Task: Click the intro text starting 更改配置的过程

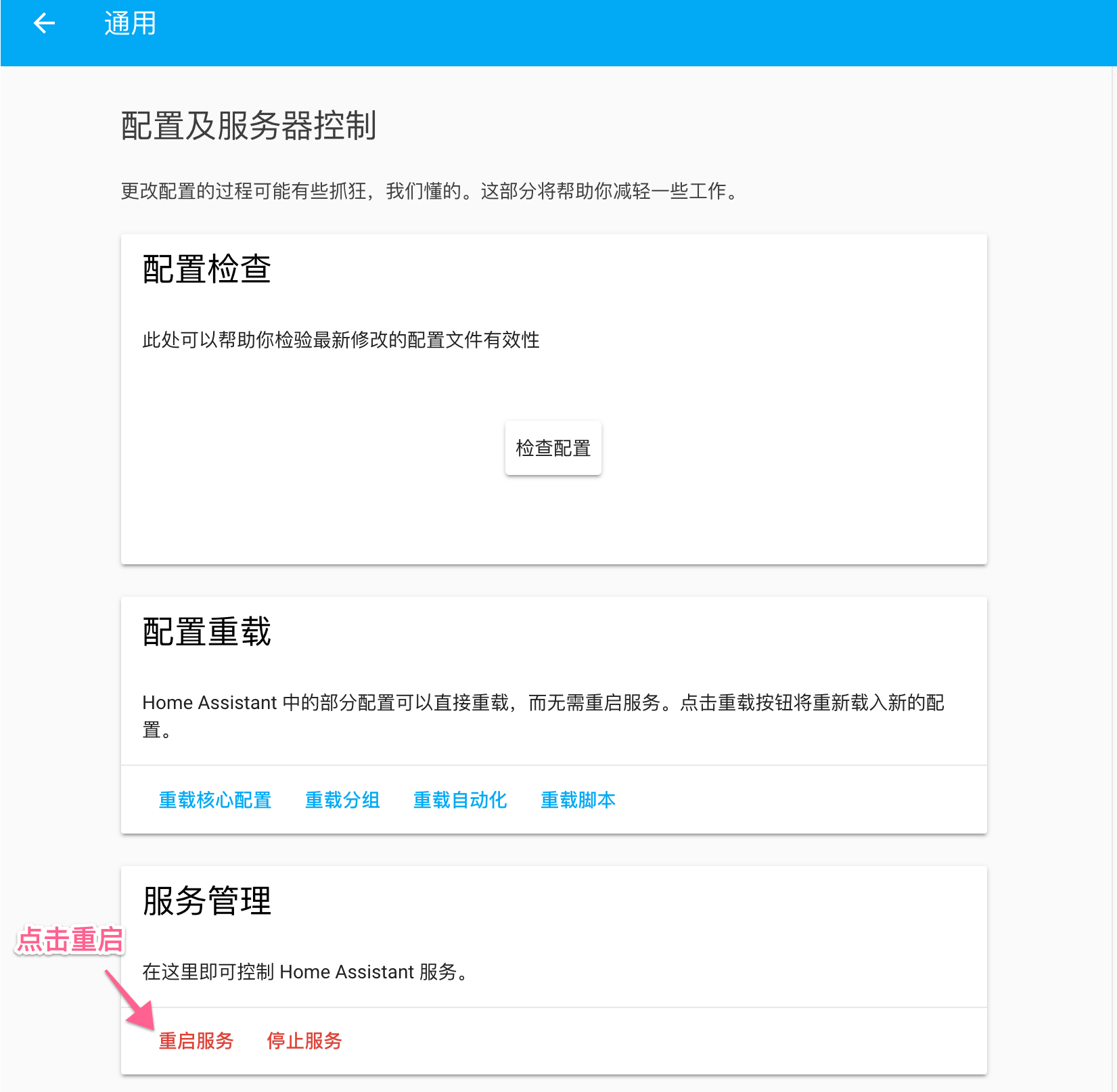Action: pyautogui.click(x=430, y=191)
